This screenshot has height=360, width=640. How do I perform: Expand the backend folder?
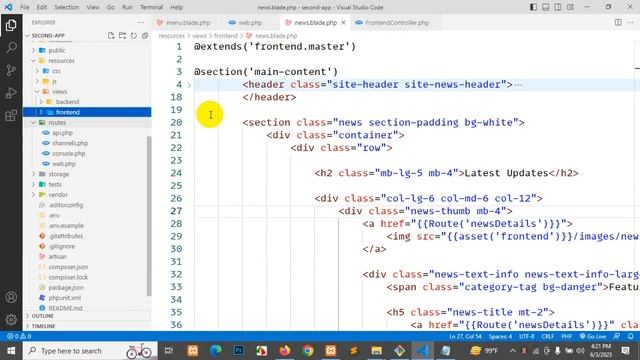pos(87,102)
